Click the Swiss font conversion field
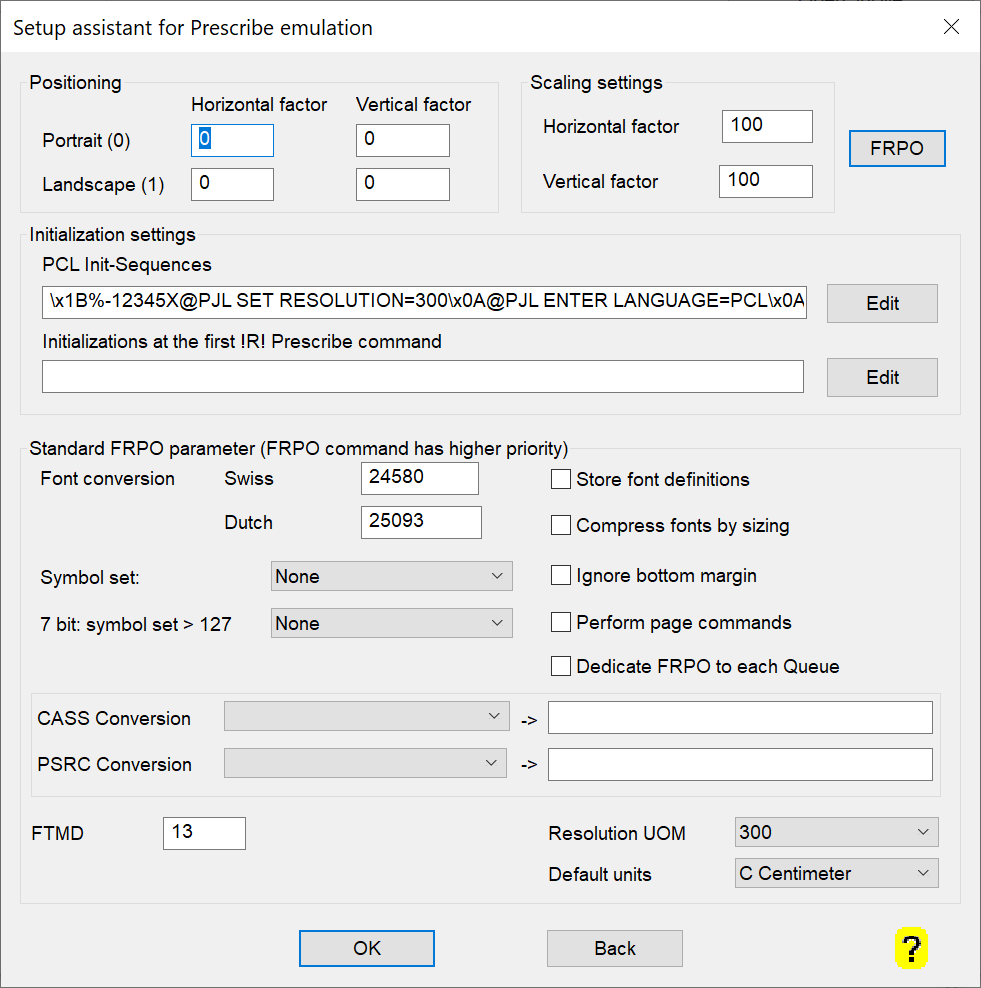 tap(419, 478)
